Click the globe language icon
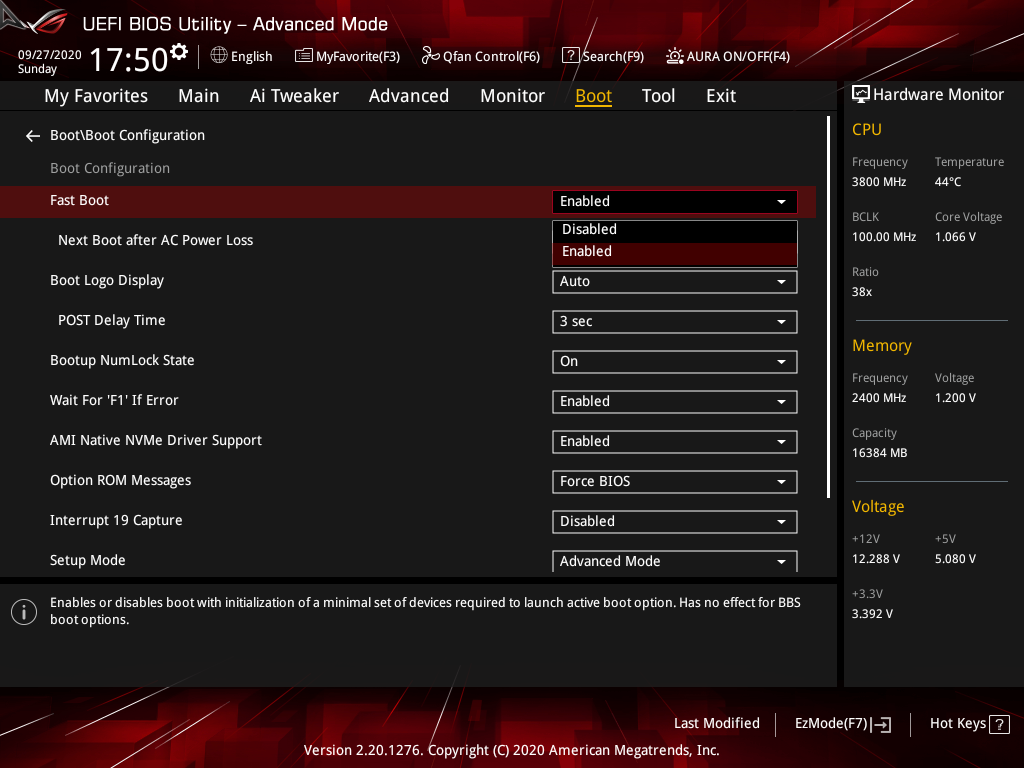 click(x=219, y=56)
